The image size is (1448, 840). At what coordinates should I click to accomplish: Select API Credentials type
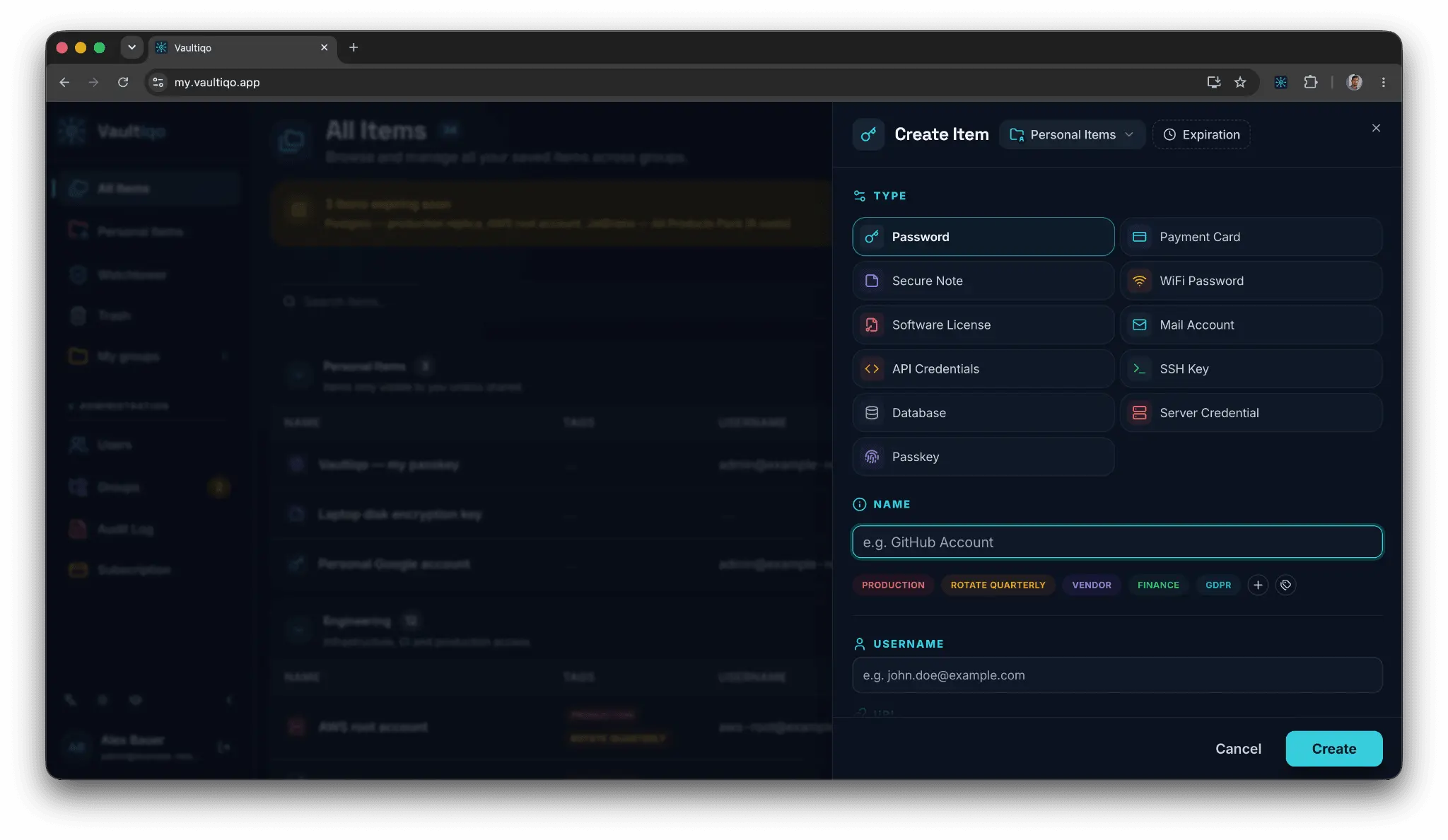click(983, 368)
